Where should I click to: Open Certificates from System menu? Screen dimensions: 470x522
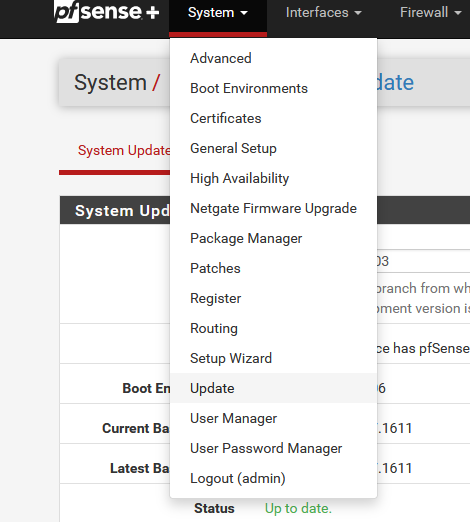pyautogui.click(x=273, y=118)
